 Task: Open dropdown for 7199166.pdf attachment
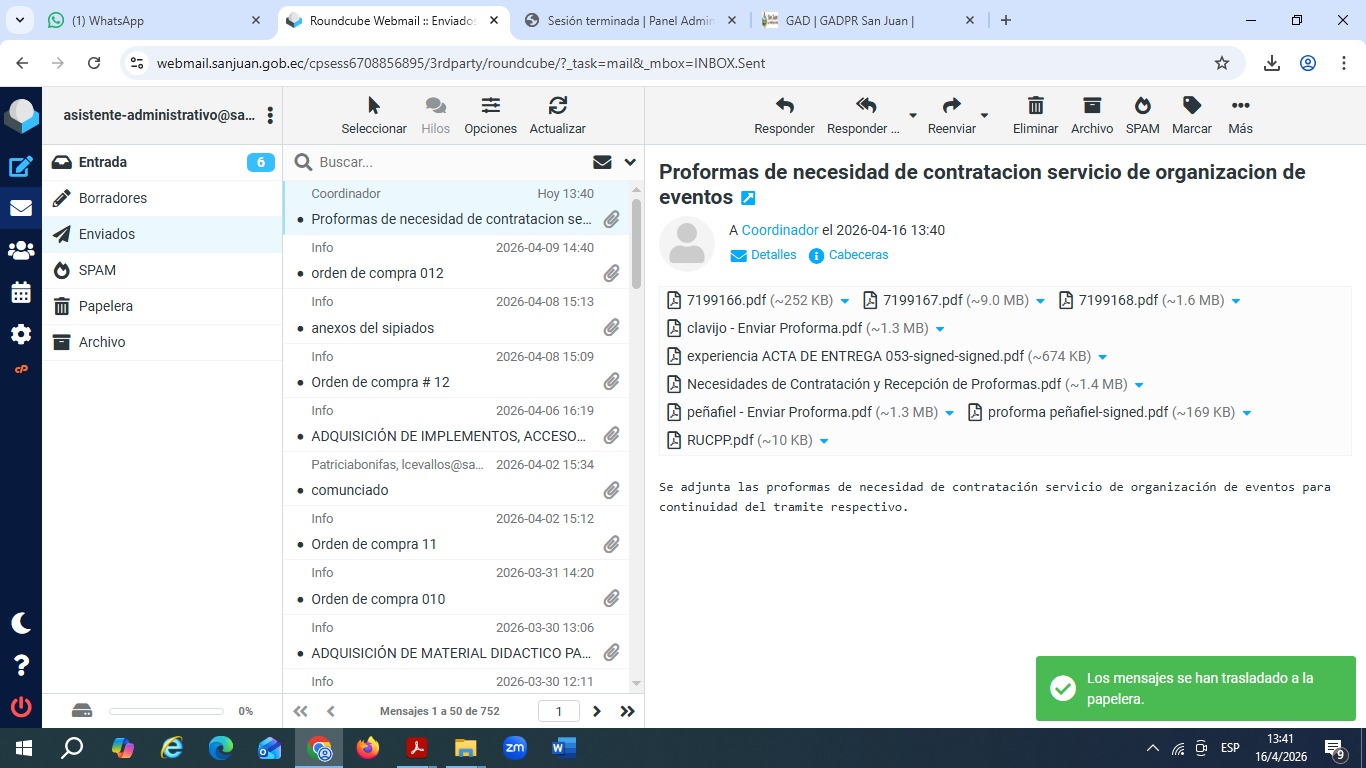(x=845, y=301)
